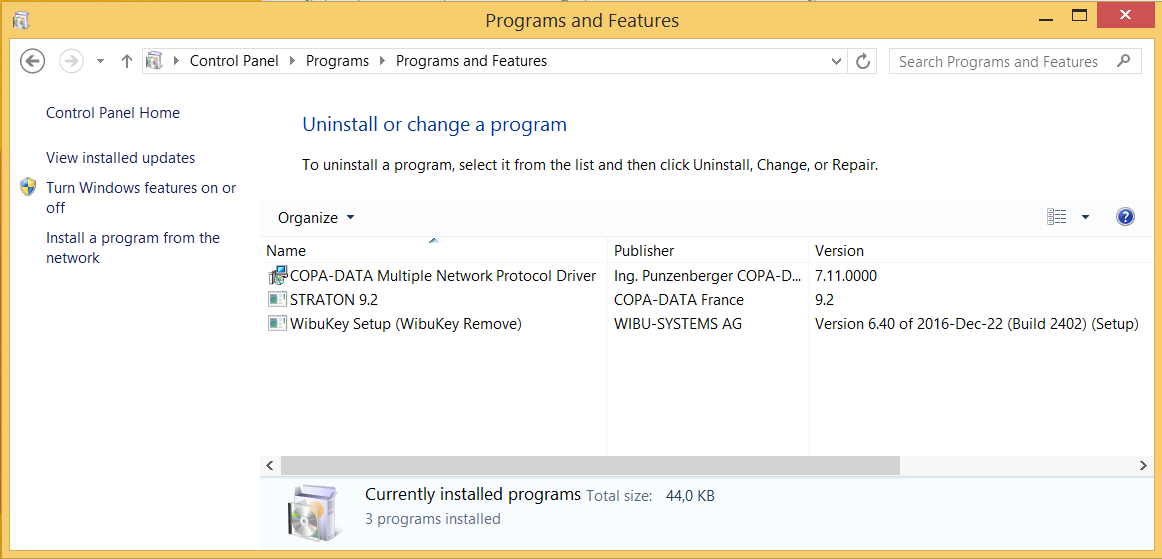This screenshot has width=1162, height=559.
Task: Click version 7.11.0000 cell
Action: [846, 277]
